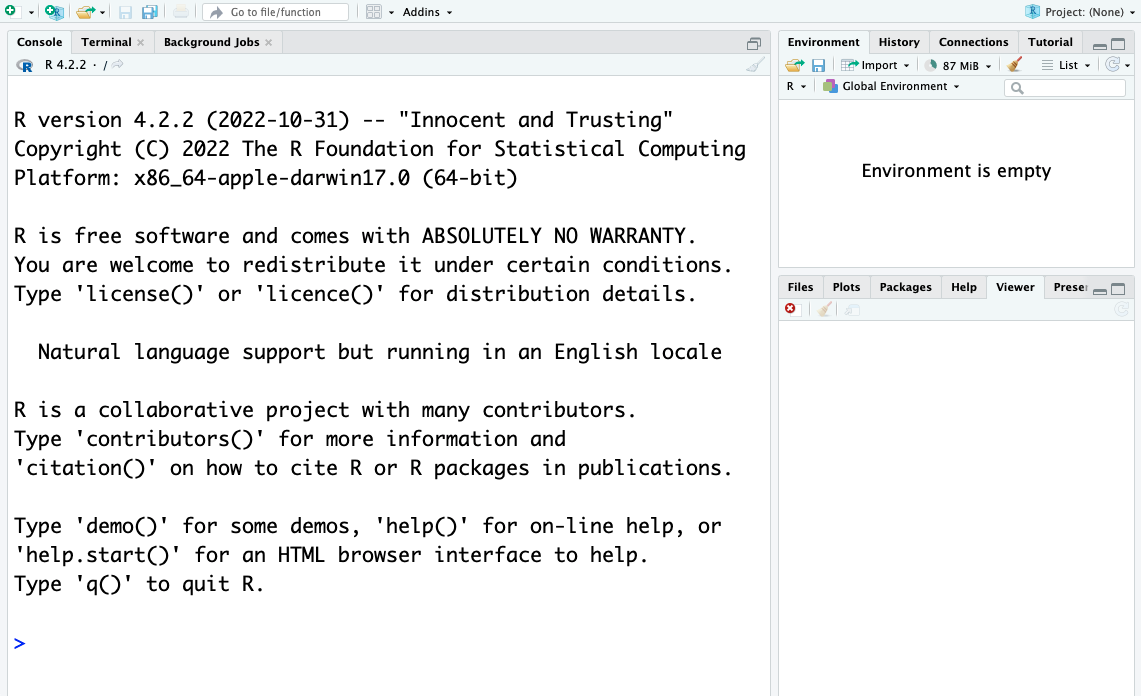Screen dimensions: 1141x696
Task: Close the Terminal tab
Action: 141,42
